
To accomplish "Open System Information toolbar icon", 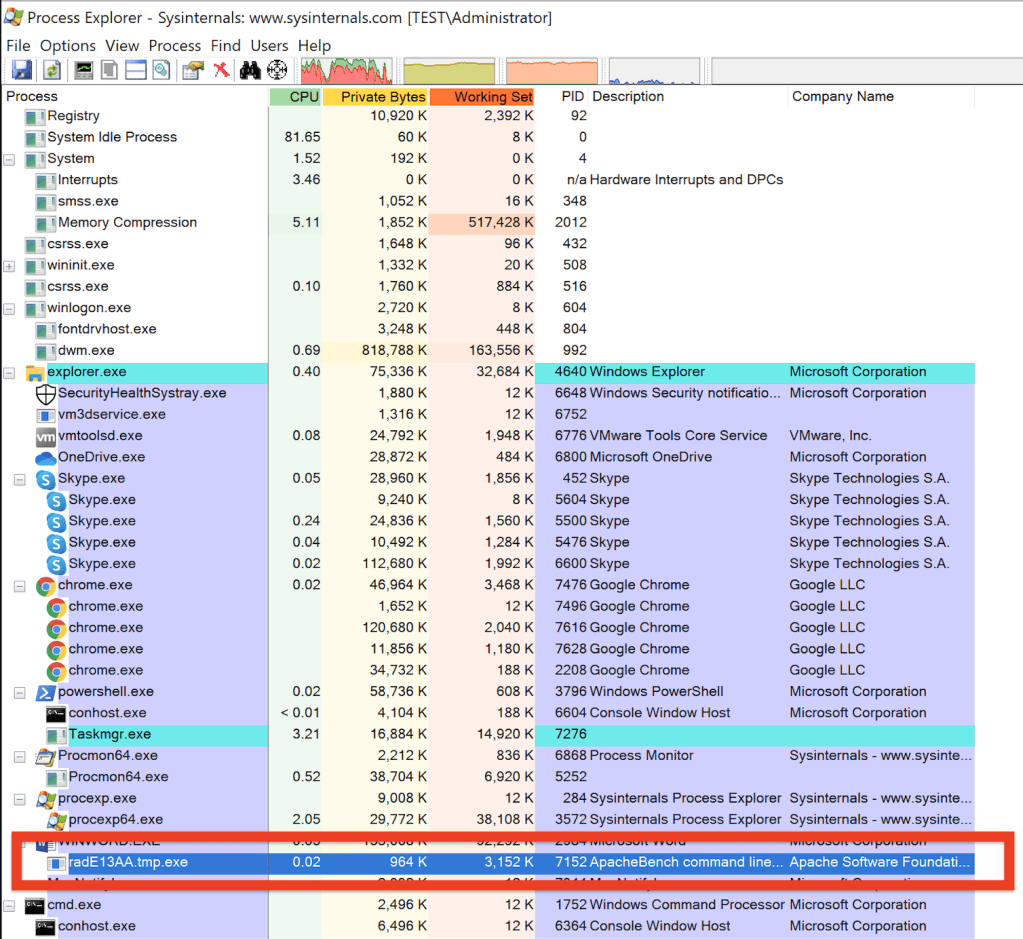I will (84, 70).
